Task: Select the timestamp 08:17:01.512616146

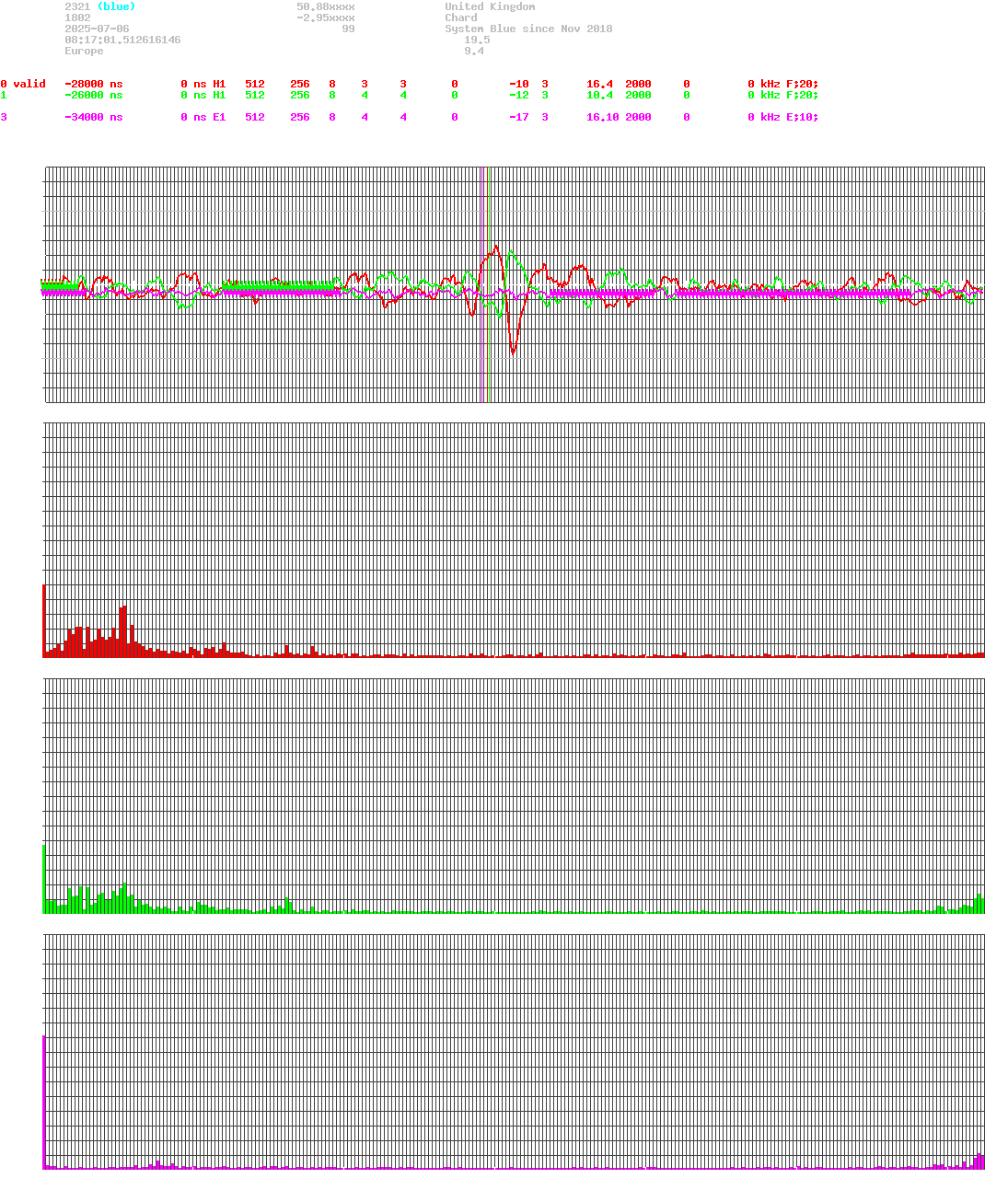Action: [122, 40]
